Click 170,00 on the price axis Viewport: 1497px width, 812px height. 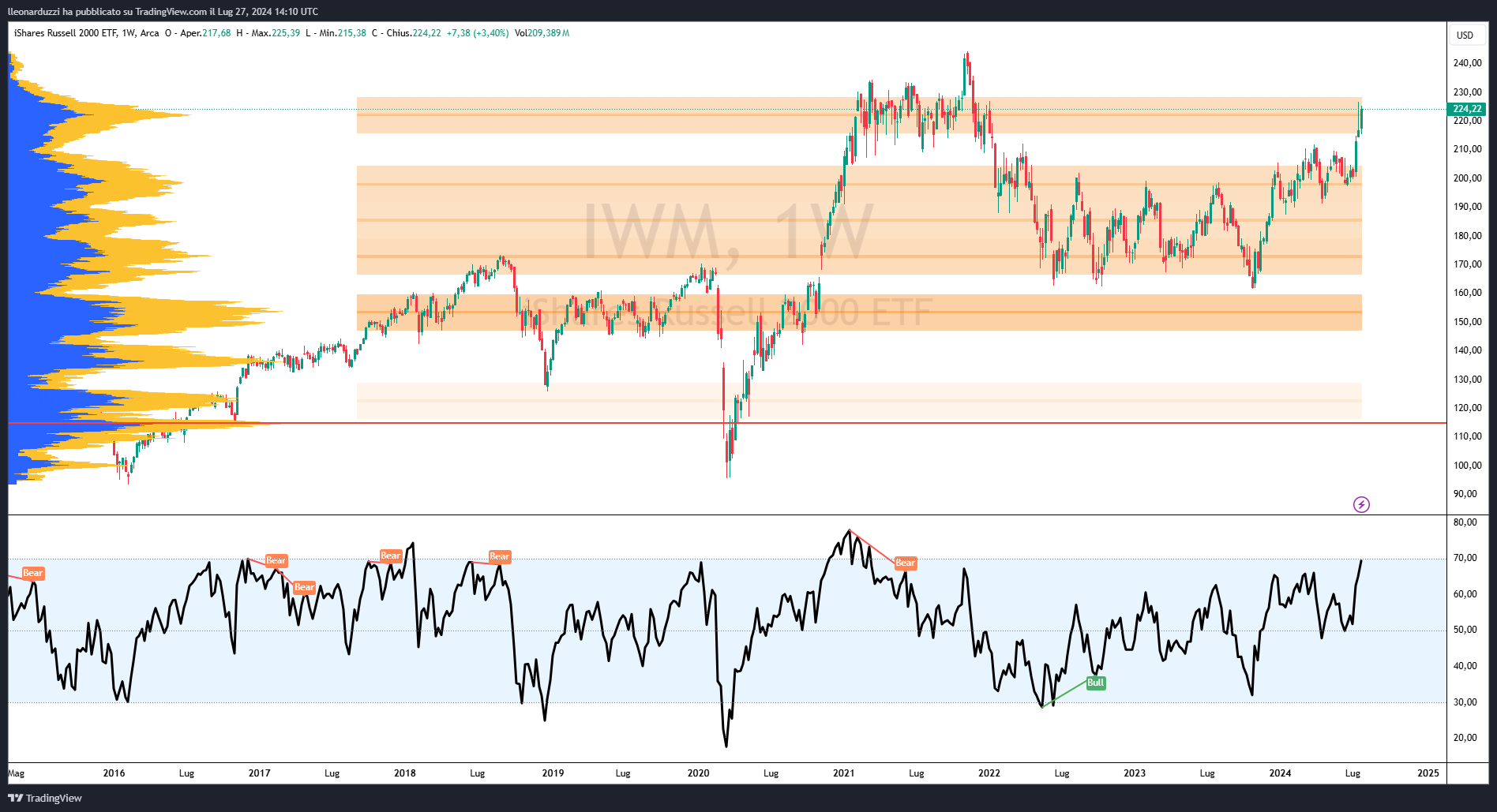point(1468,264)
